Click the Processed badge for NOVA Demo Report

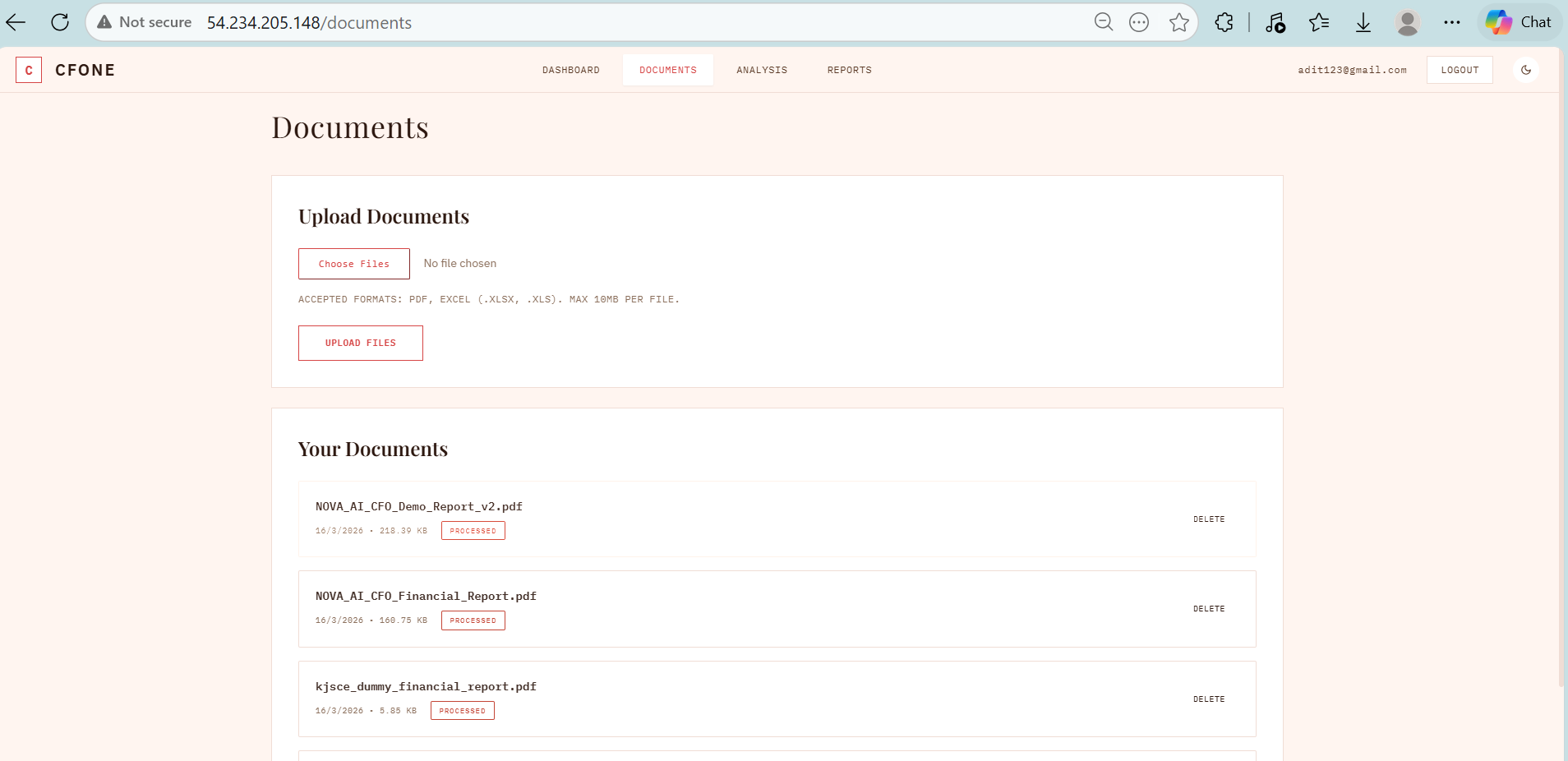(x=473, y=531)
